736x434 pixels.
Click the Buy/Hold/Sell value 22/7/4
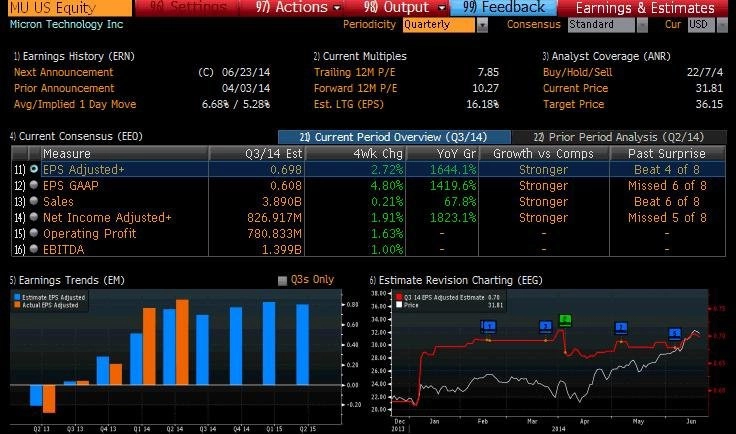point(705,72)
